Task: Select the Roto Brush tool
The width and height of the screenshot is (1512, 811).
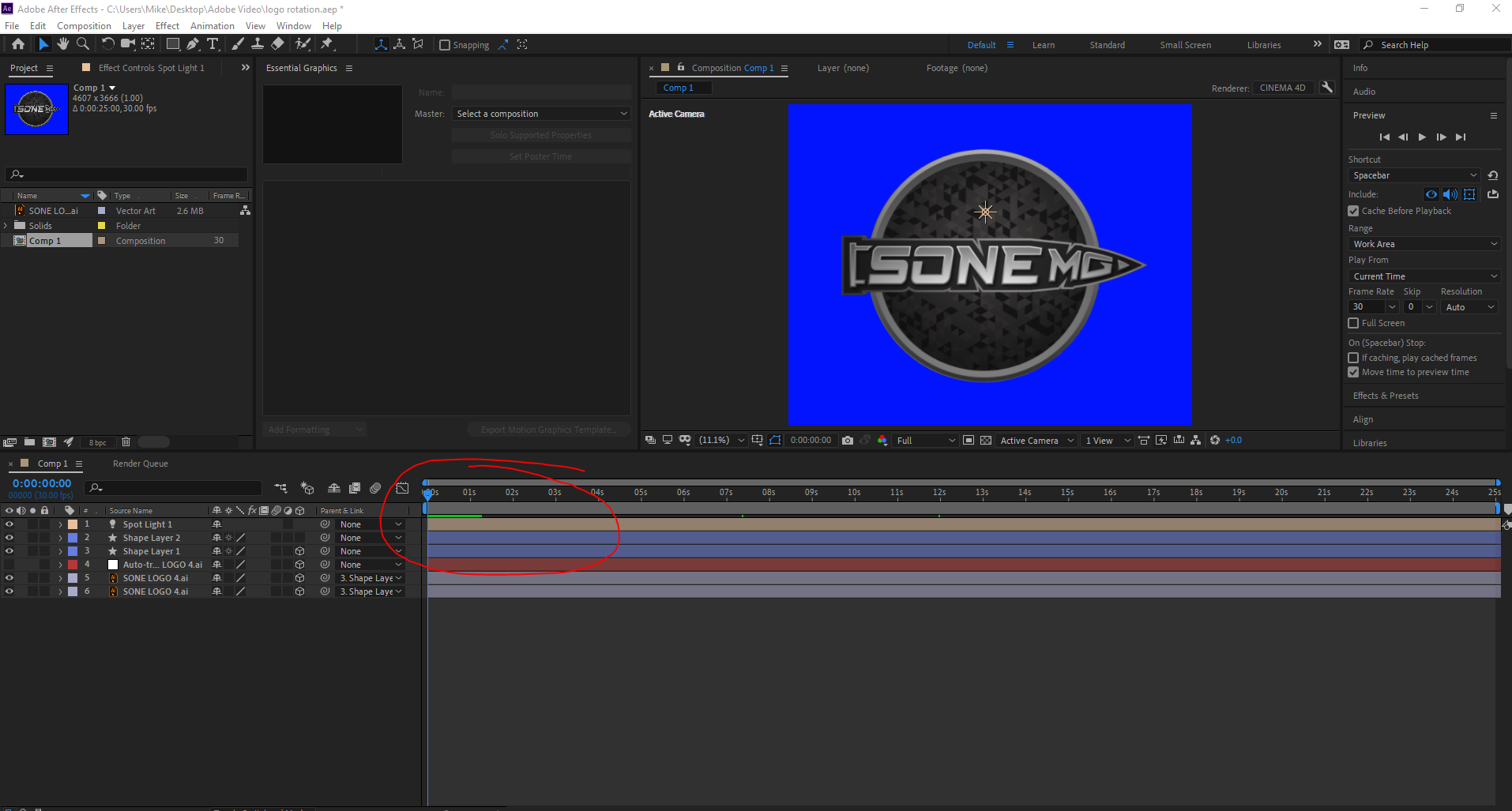Action: (303, 44)
